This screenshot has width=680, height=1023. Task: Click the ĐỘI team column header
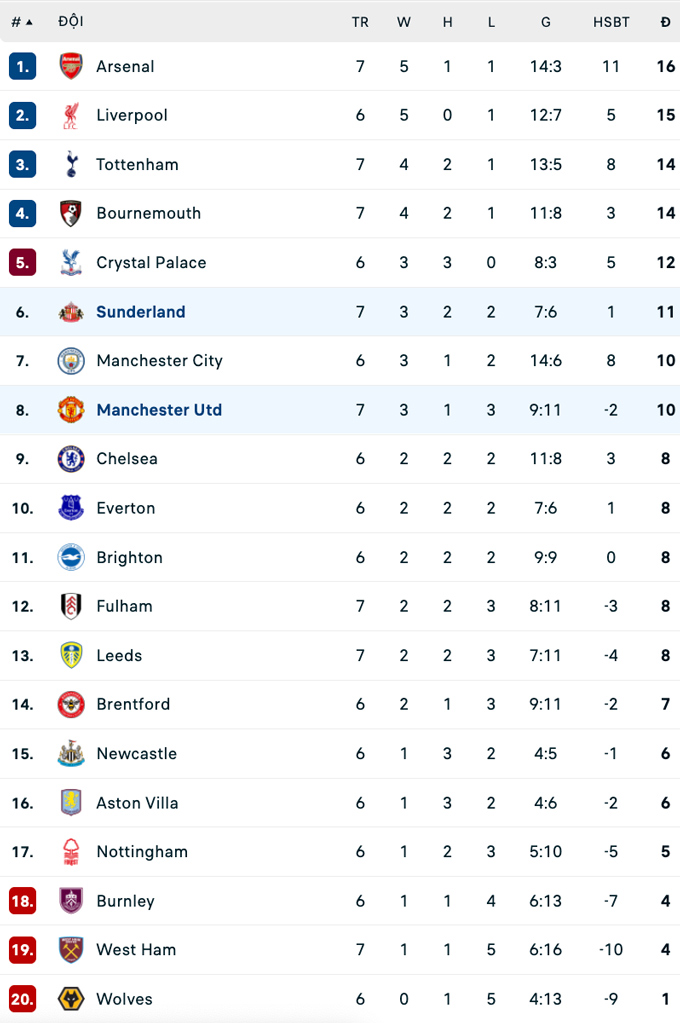71,22
